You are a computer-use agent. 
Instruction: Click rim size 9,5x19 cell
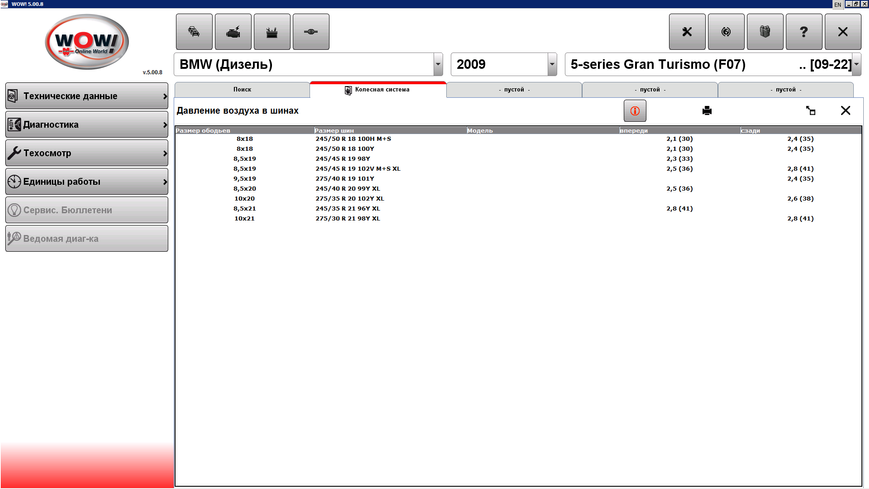tap(244, 179)
